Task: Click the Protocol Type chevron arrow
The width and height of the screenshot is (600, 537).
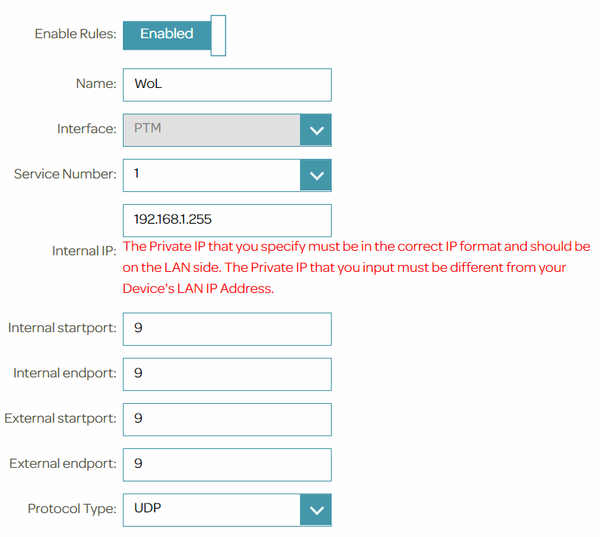Action: pos(316,509)
